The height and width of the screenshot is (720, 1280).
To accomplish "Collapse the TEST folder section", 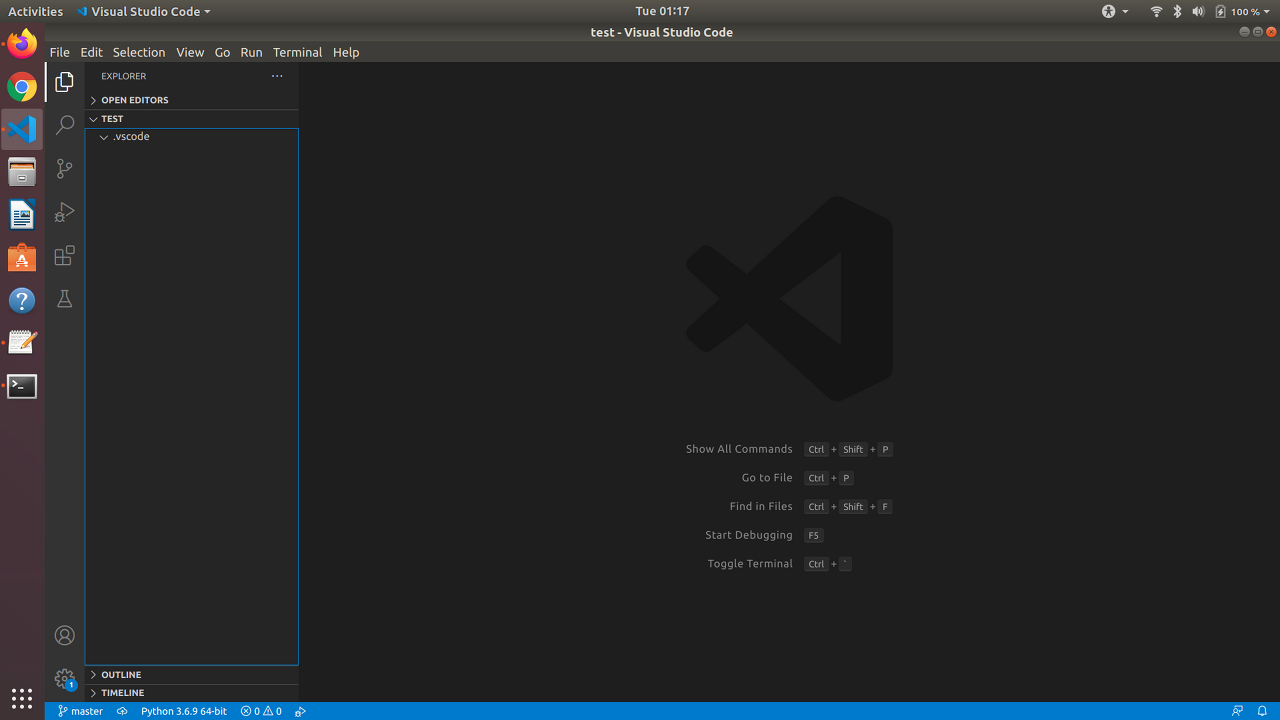I will tap(191, 118).
